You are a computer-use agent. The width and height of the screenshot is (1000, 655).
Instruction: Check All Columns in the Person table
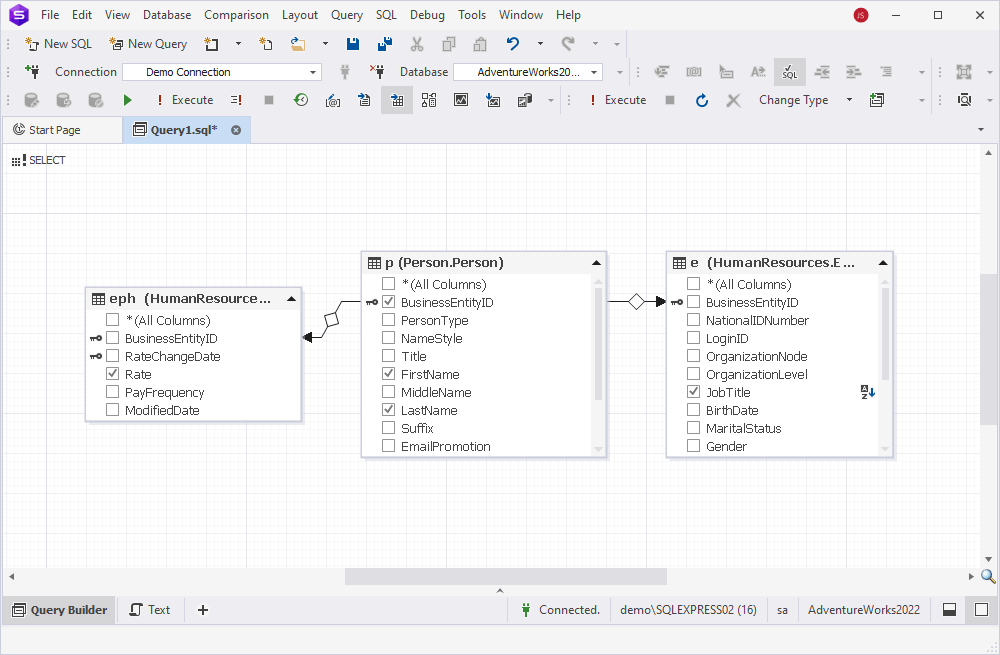click(388, 284)
